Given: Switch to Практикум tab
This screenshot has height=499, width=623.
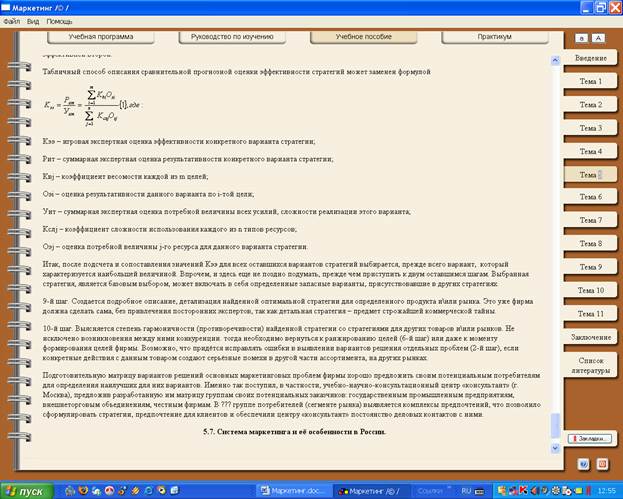Looking at the screenshot, I should (495, 37).
